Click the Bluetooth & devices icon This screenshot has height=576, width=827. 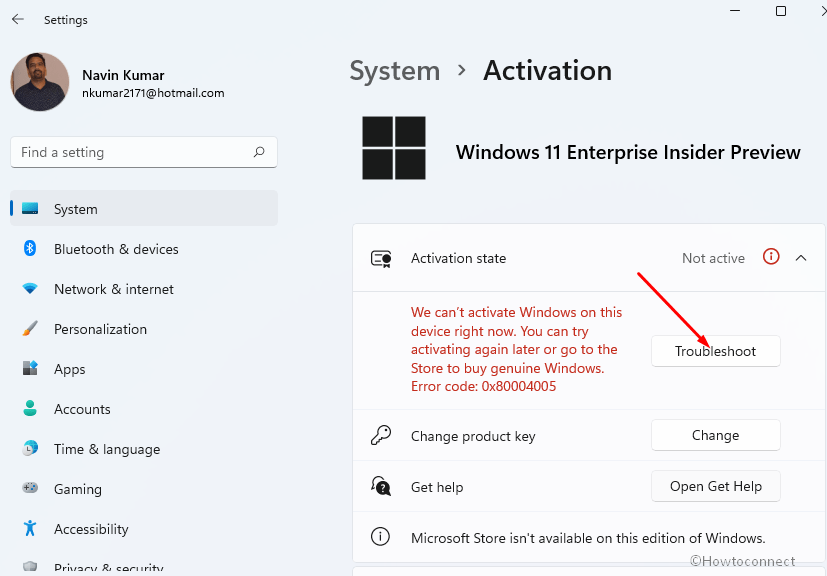(x=30, y=248)
